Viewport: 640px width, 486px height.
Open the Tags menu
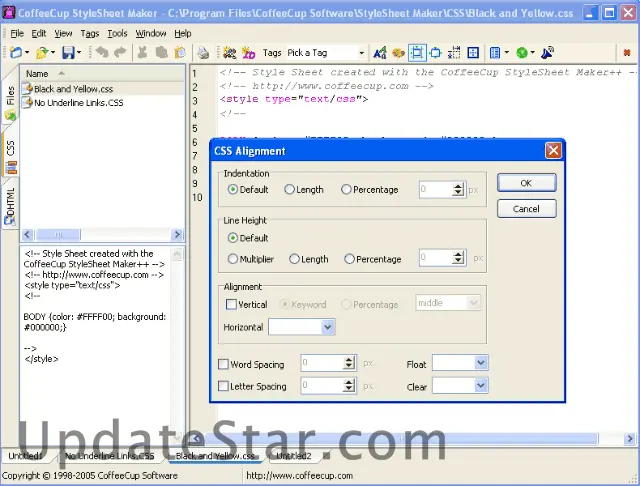pos(90,33)
